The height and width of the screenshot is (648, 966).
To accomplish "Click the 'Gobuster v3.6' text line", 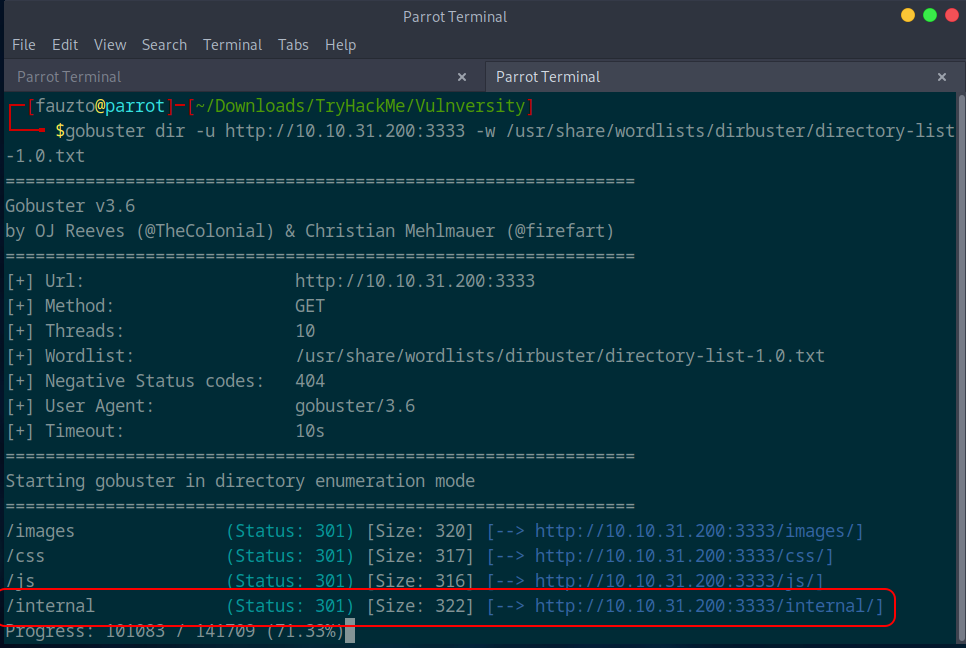I will [70, 206].
